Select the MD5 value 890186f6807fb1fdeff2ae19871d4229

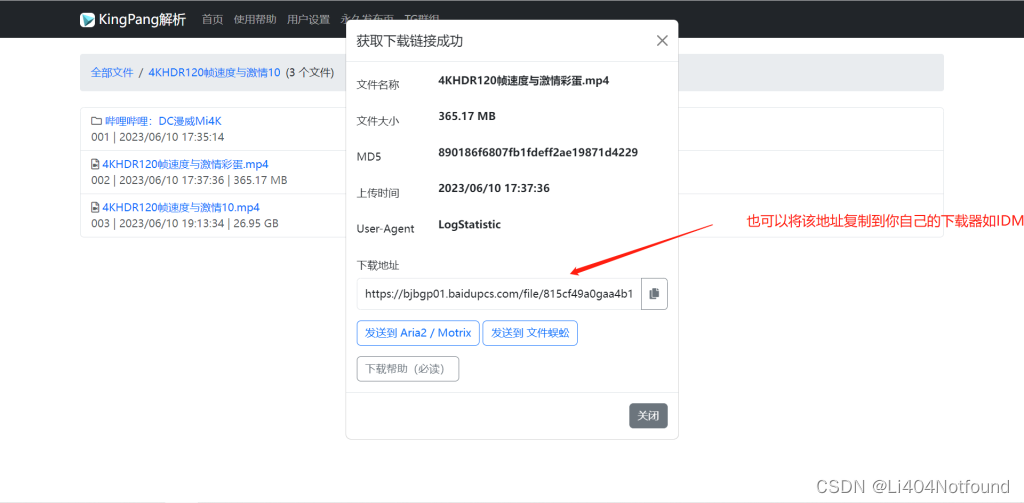538,152
